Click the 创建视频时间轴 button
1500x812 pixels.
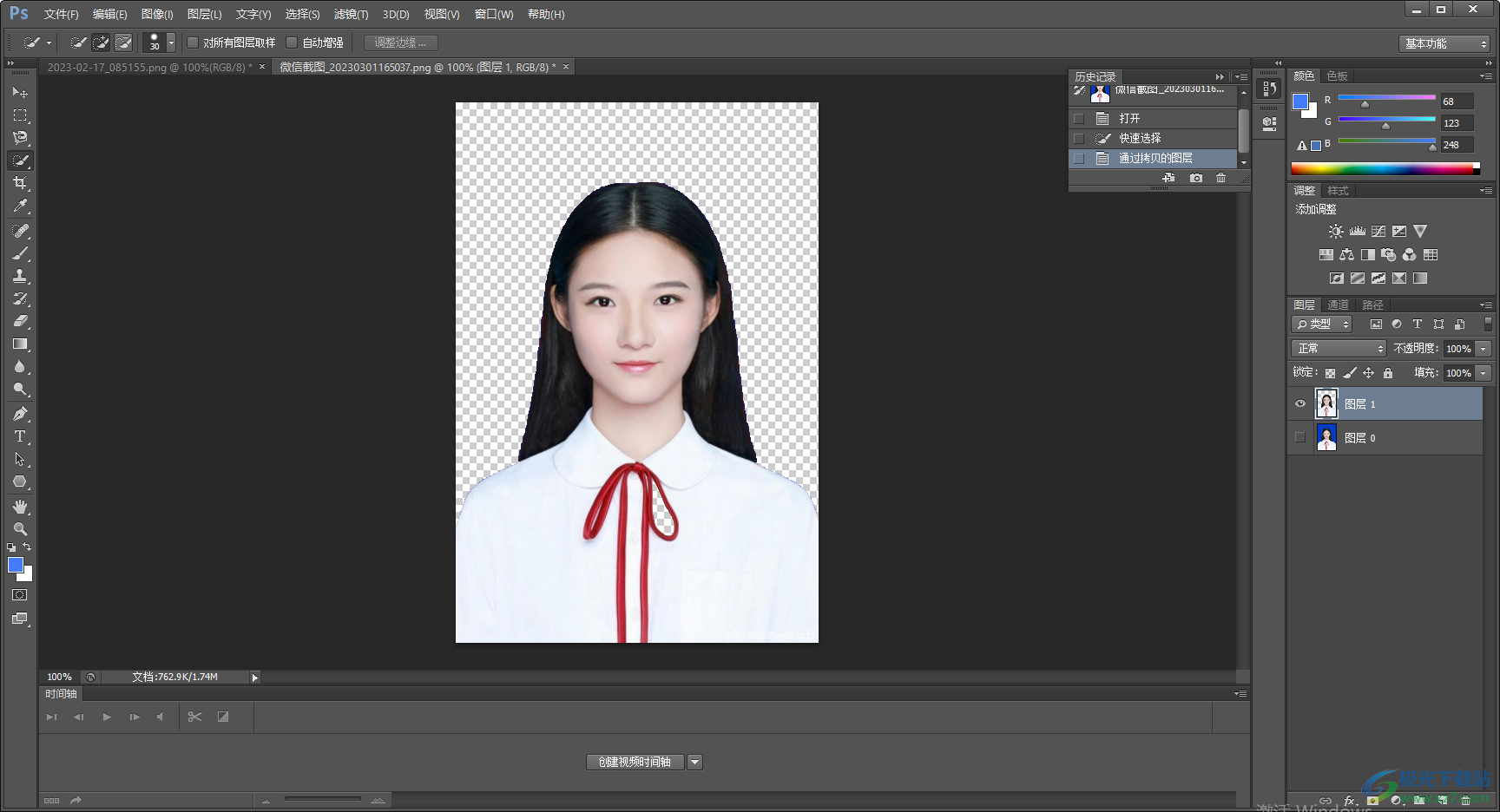(635, 762)
